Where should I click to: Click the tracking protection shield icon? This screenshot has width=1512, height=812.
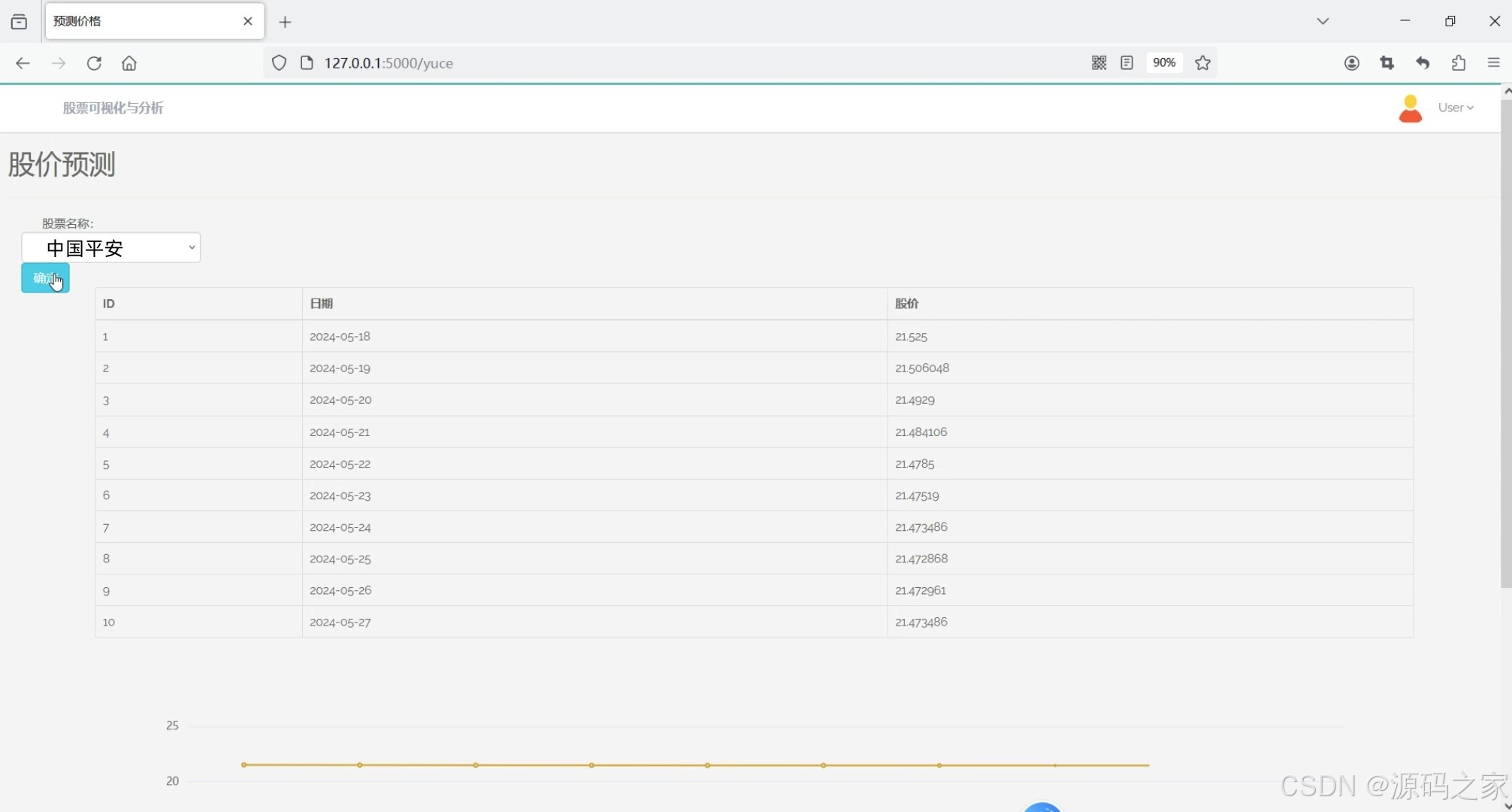coord(279,63)
